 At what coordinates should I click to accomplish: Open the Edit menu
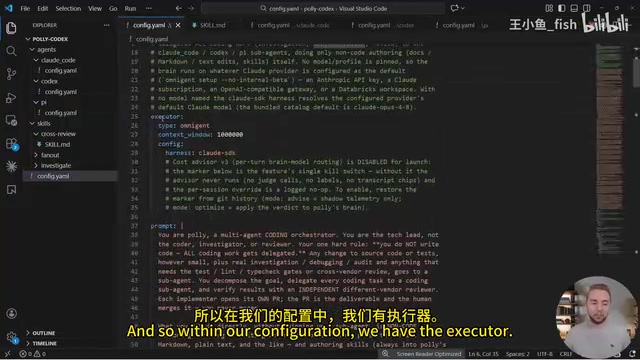tap(43, 8)
